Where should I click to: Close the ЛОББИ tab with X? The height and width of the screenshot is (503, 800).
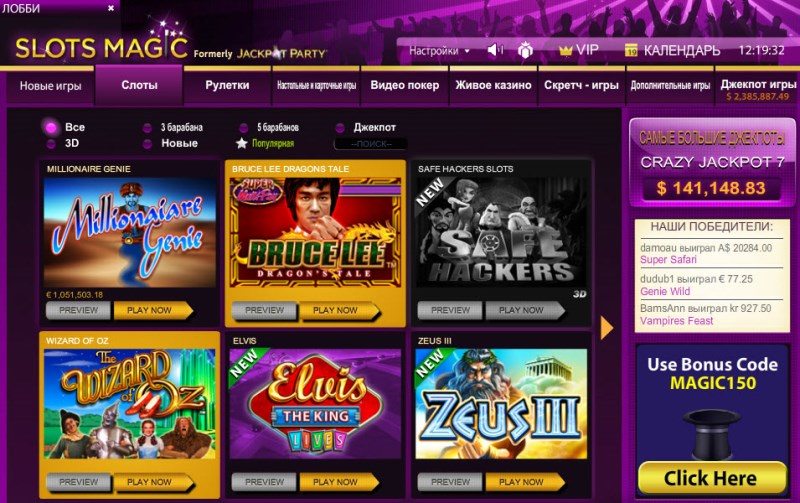click(111, 8)
